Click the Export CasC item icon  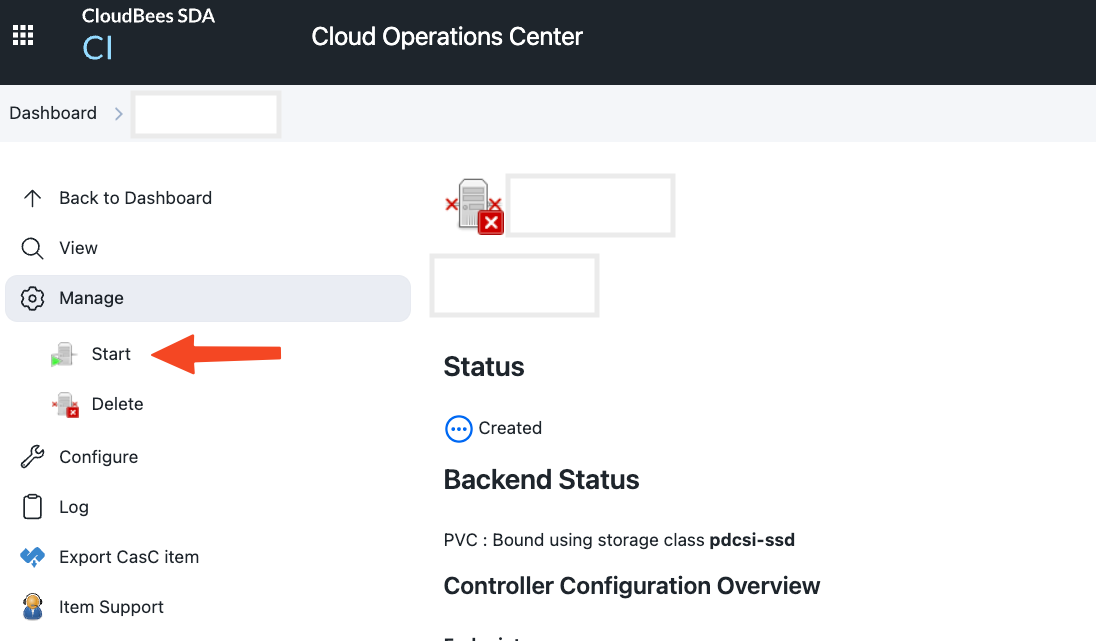coord(32,557)
